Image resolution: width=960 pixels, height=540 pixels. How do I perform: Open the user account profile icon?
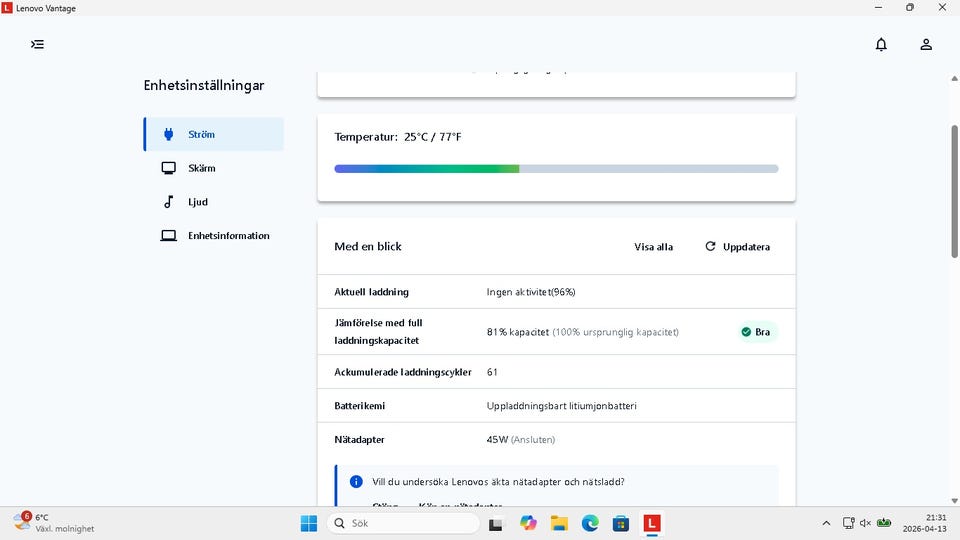tap(926, 44)
